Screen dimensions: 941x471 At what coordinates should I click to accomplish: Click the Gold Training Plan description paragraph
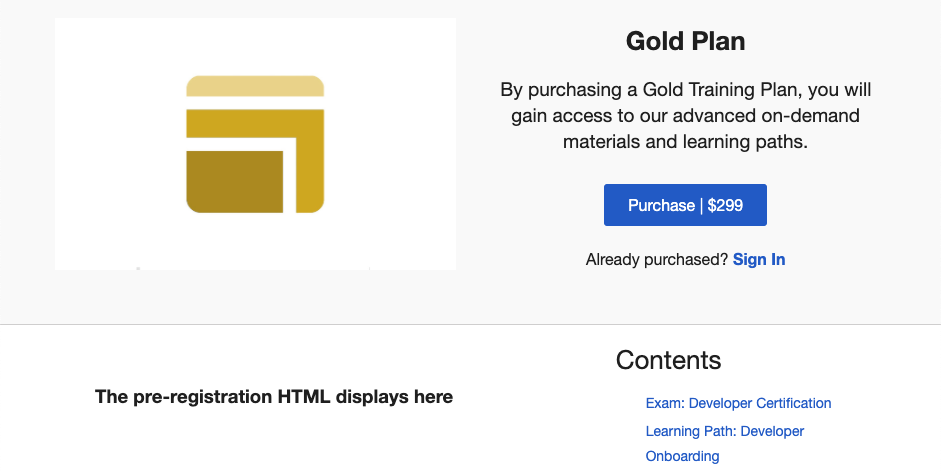685,116
